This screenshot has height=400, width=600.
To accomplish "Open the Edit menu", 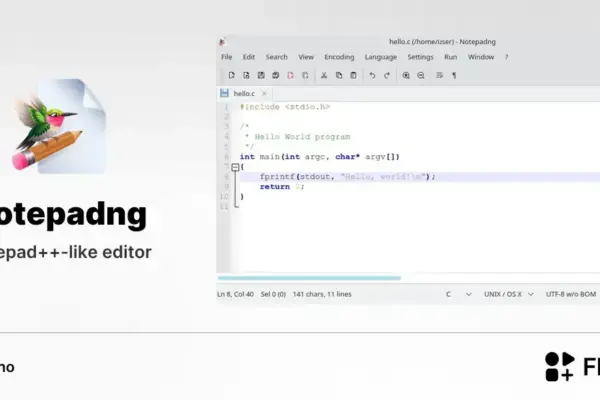I will 249,57.
